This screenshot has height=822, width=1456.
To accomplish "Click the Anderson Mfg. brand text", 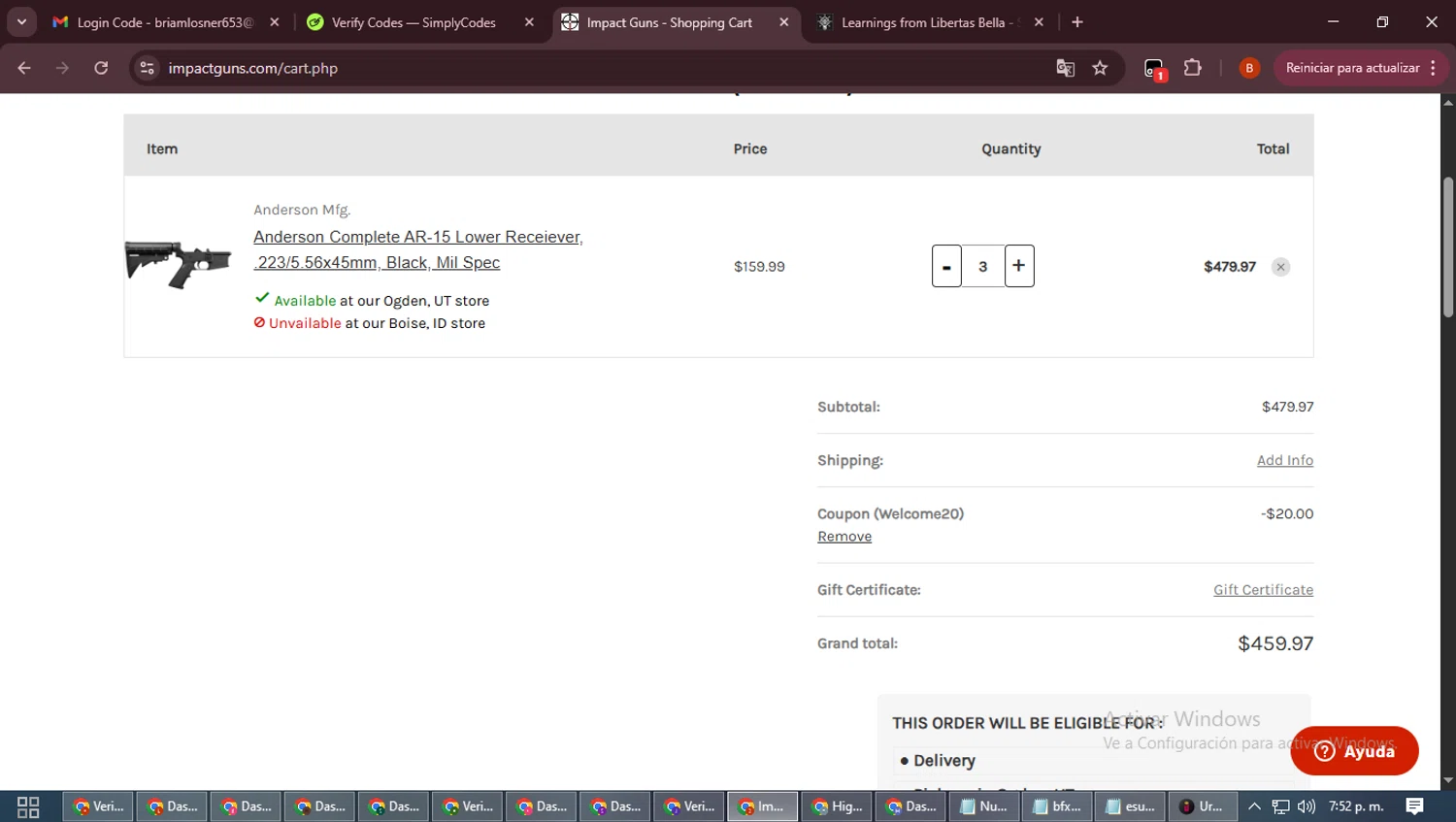I will pyautogui.click(x=302, y=210).
